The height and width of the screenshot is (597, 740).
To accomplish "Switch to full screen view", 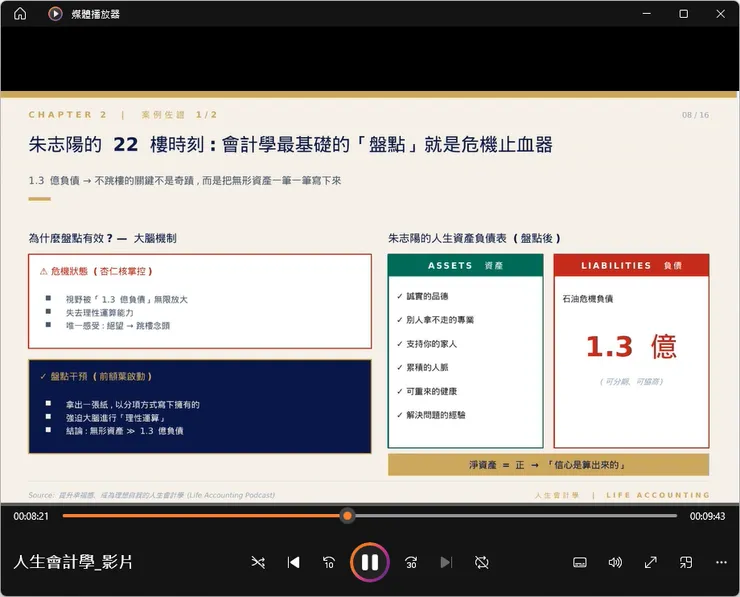I will tap(651, 562).
